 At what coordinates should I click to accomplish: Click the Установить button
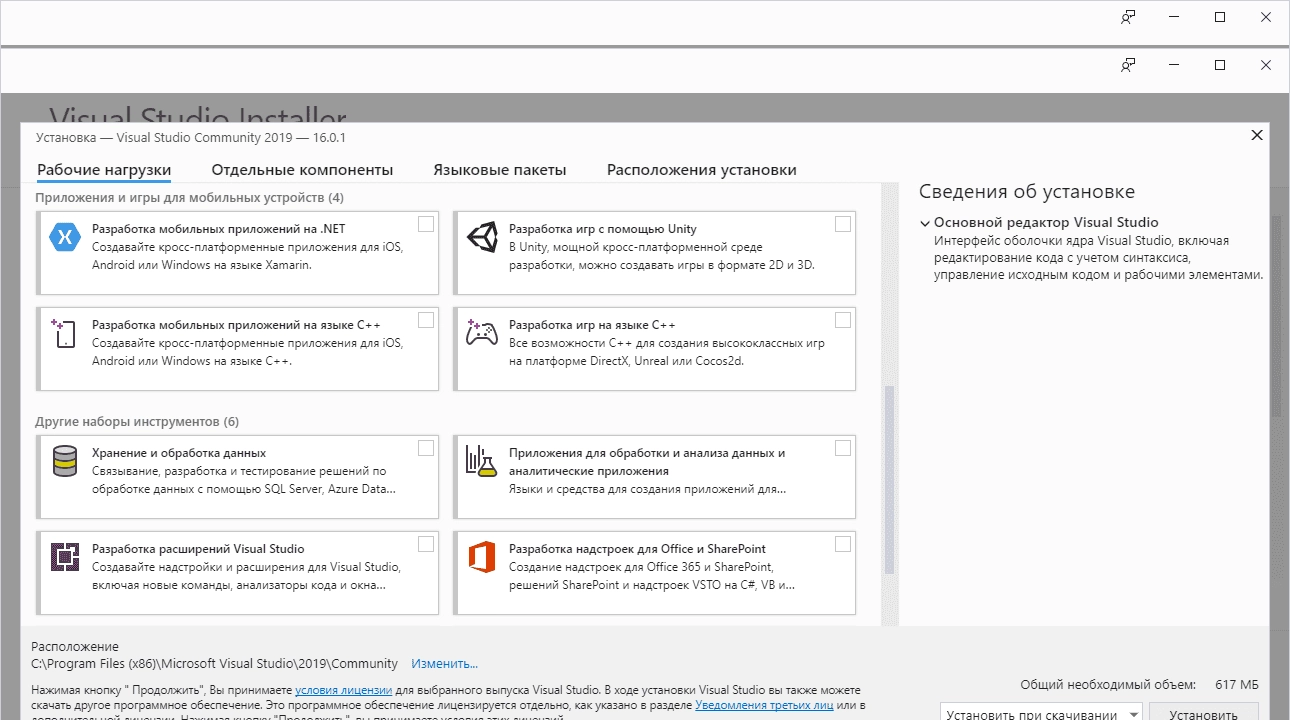coord(1203,714)
